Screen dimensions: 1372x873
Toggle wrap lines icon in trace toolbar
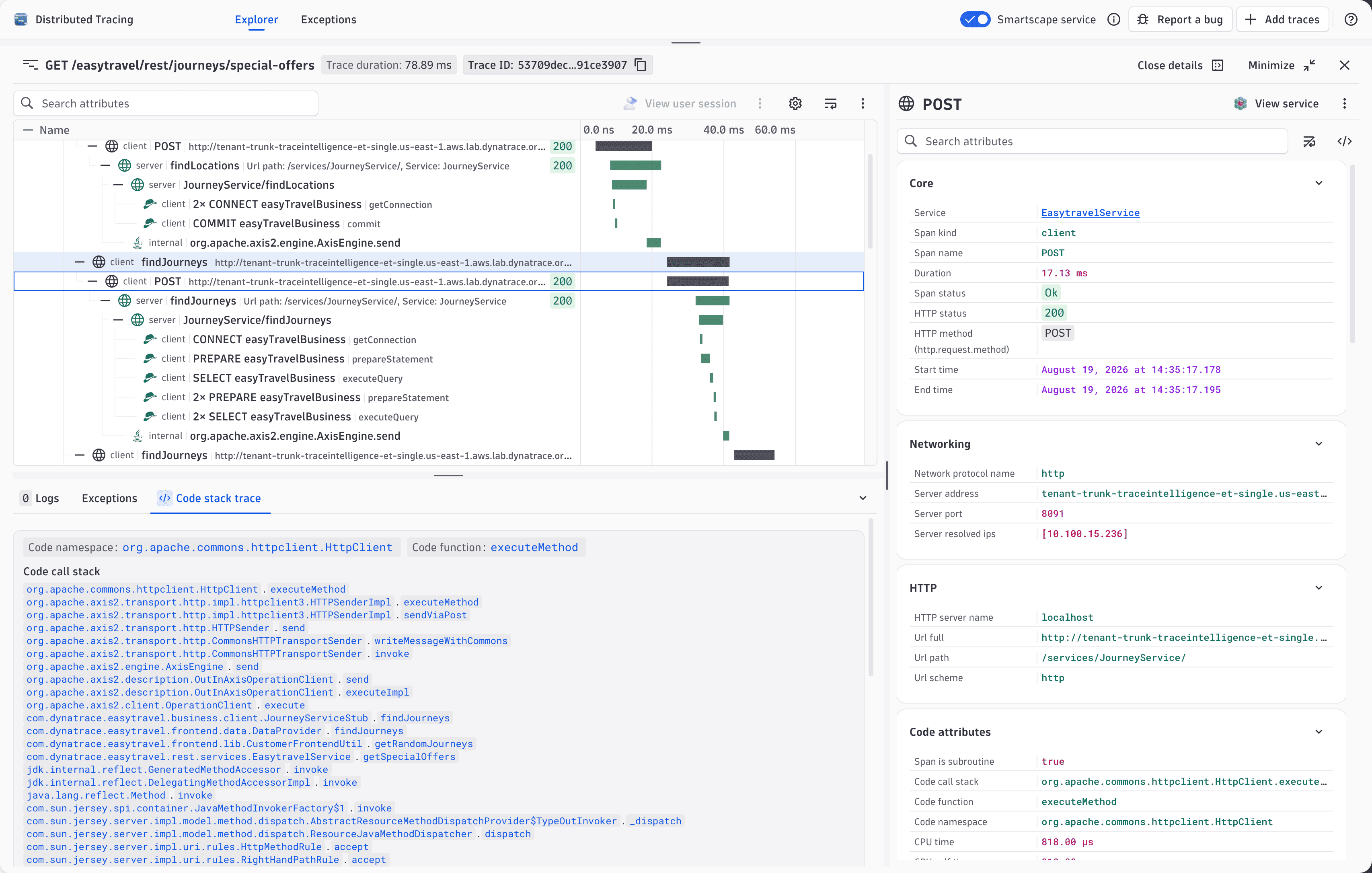830,103
